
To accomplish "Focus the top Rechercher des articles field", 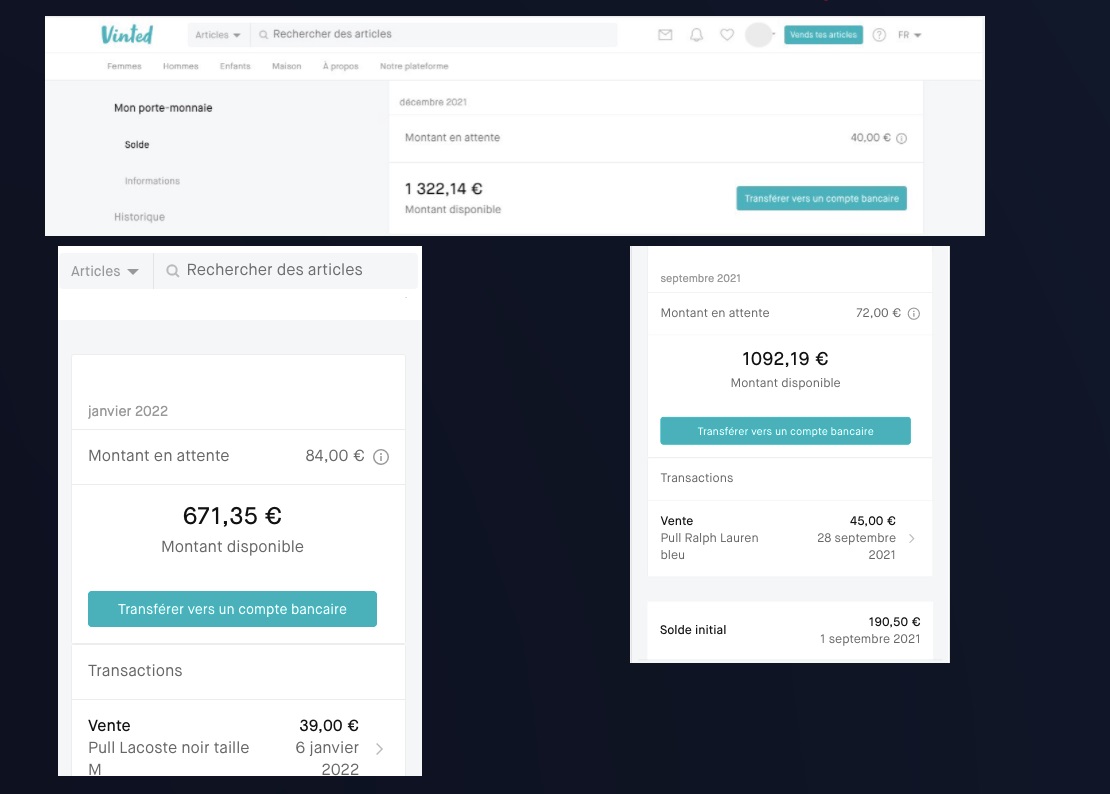I will pos(433,35).
